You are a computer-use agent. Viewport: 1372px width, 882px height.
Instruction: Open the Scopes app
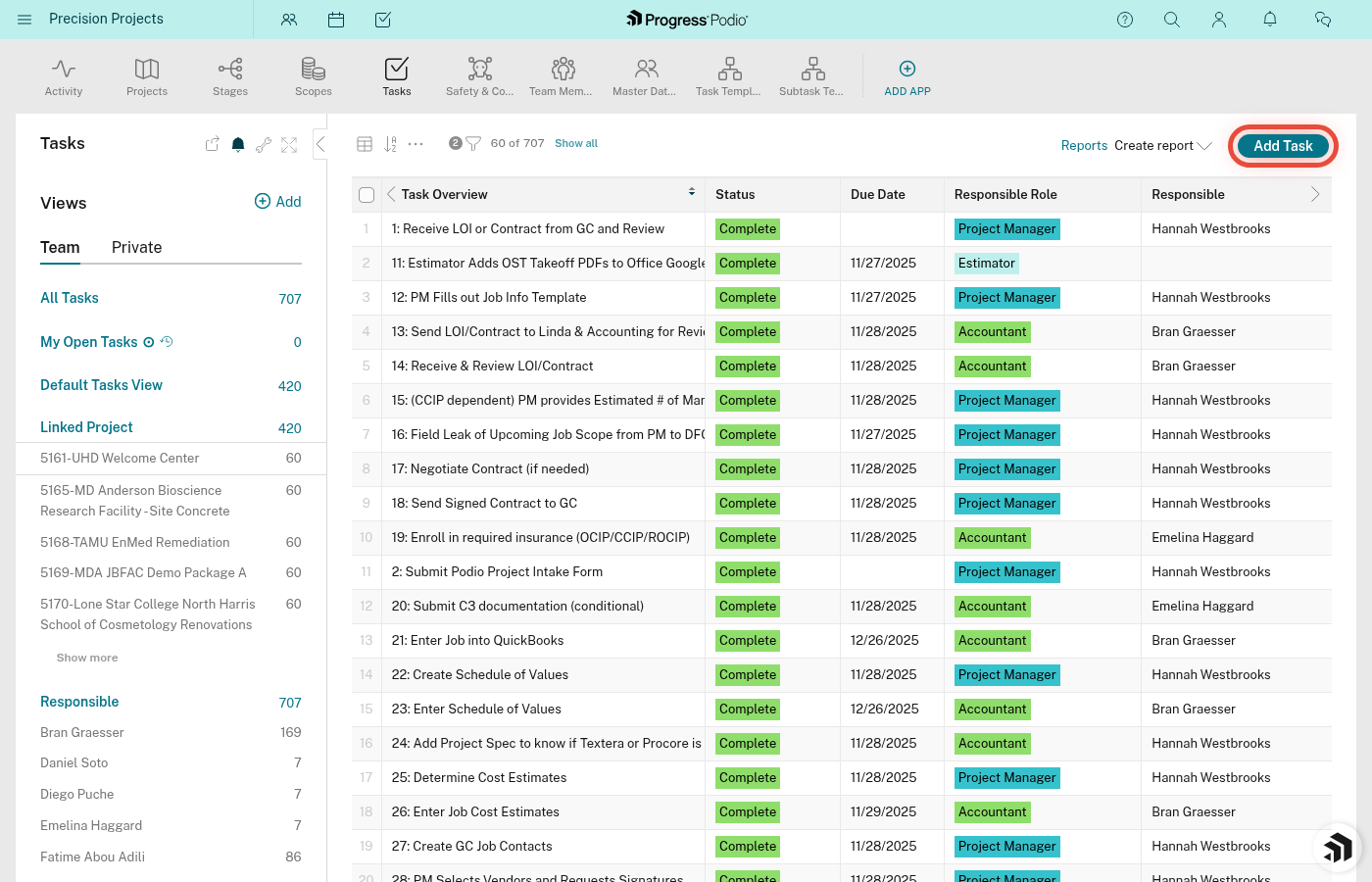point(314,76)
